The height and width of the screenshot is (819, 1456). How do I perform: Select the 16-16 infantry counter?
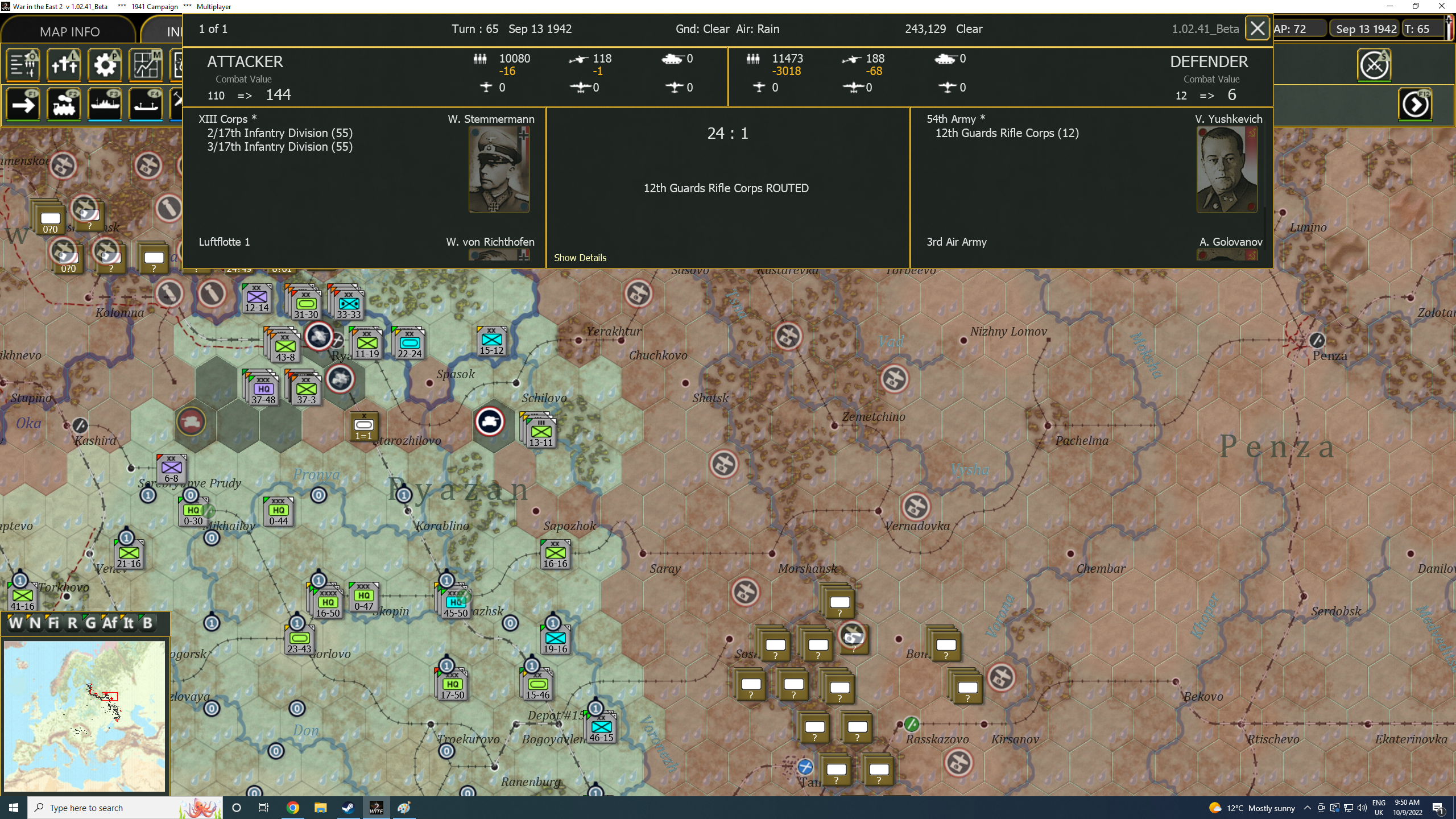tap(556, 554)
